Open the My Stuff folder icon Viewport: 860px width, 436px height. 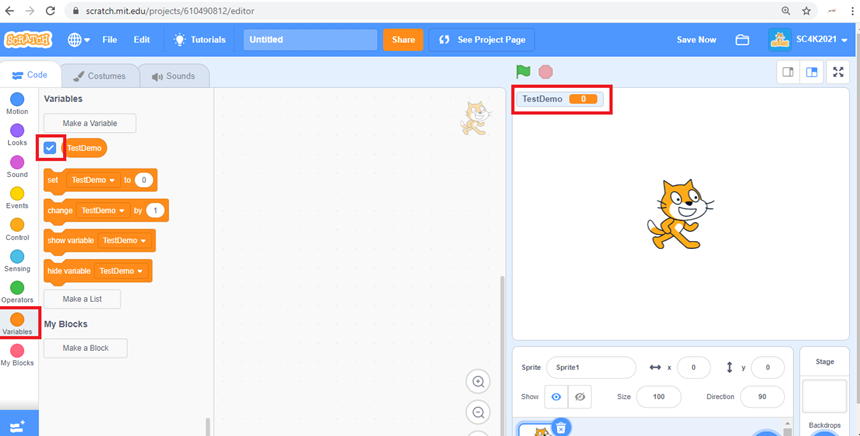742,39
